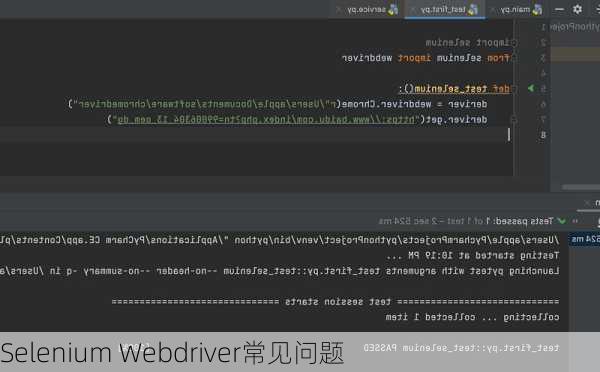Open the Project panel gear settings icon
600x372 pixels.
pos(577,9)
